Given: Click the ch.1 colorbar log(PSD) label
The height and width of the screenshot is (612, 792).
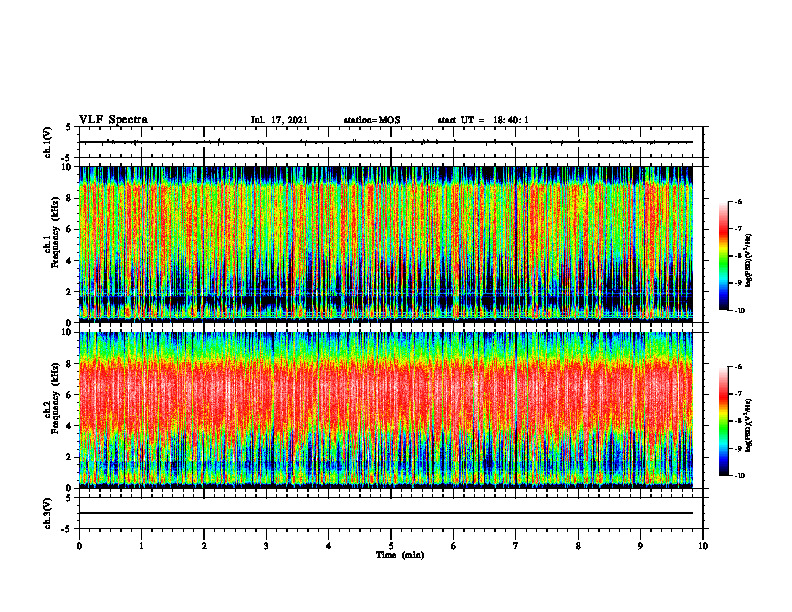Looking at the screenshot, I should pyautogui.click(x=749, y=260).
